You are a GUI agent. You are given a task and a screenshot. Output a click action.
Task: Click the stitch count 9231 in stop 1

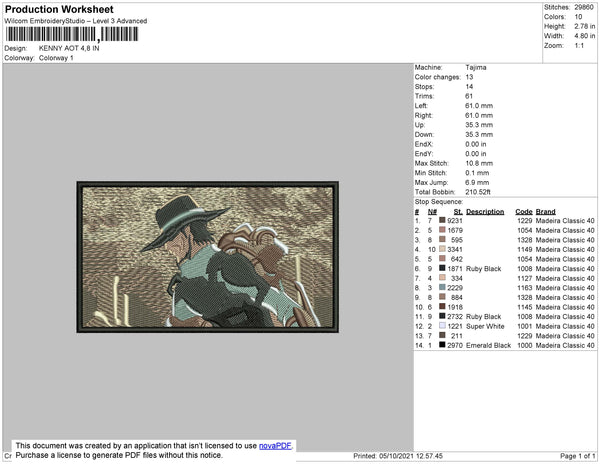(455, 221)
